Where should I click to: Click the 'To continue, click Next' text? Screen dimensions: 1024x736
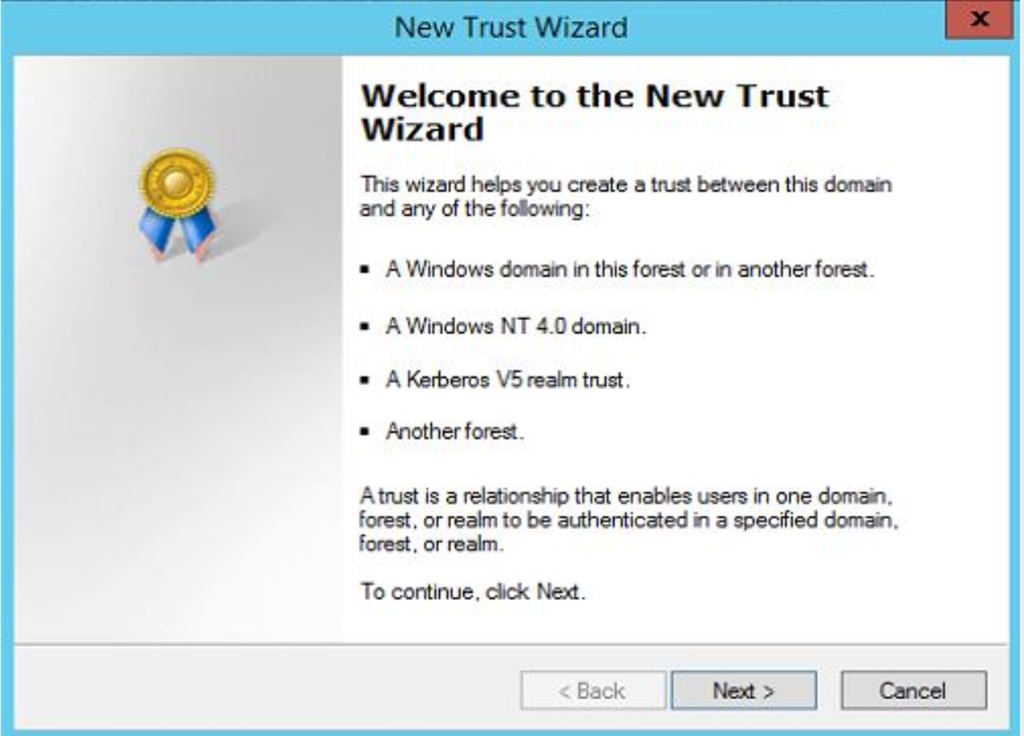[x=473, y=591]
